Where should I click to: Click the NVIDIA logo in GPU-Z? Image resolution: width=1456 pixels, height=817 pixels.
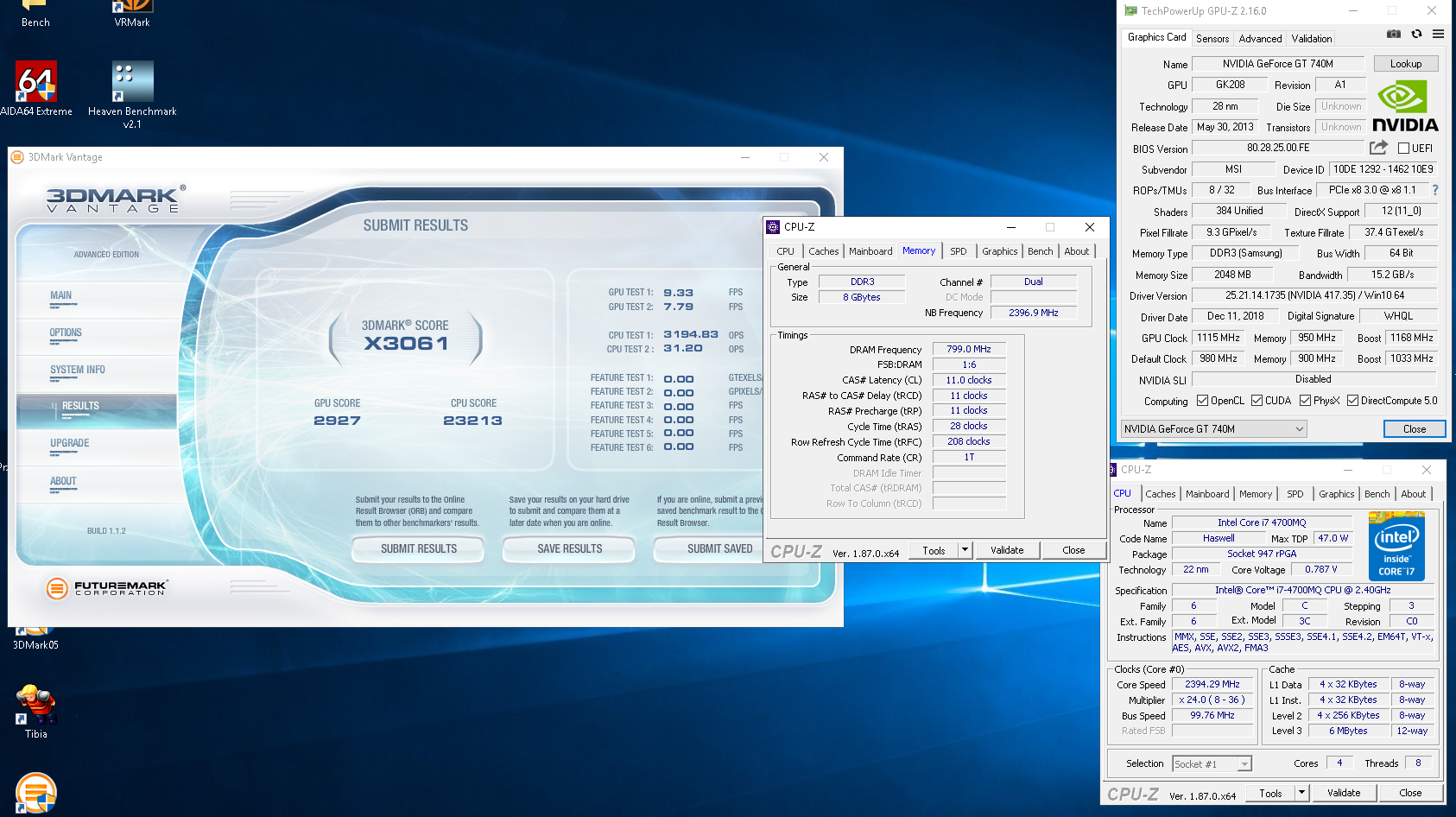click(x=1405, y=106)
